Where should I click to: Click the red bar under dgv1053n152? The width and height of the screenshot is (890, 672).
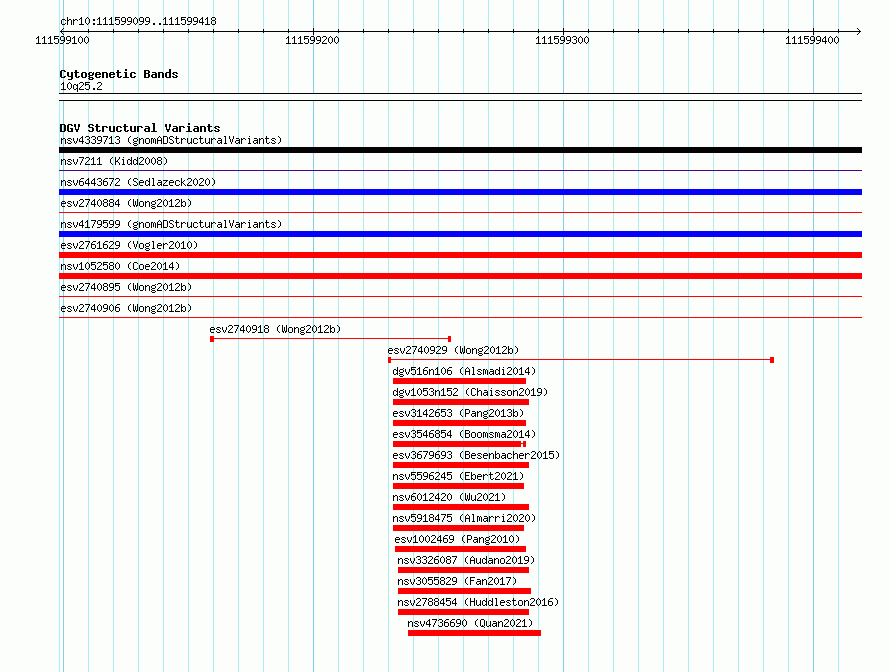tap(461, 402)
